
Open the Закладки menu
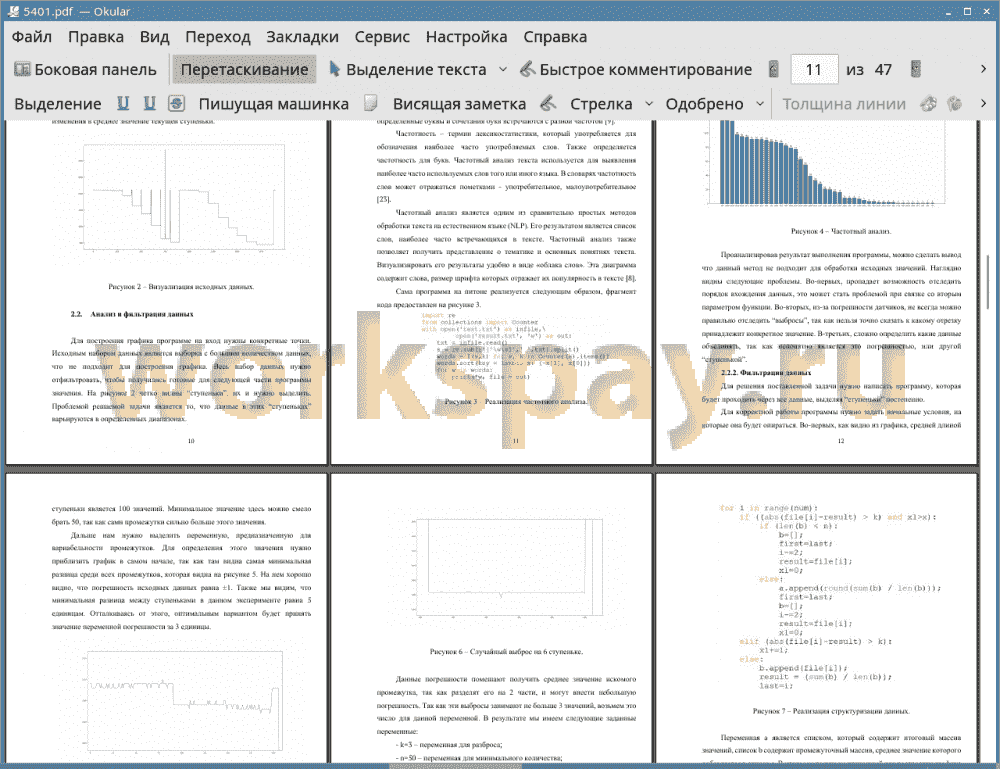pos(302,37)
